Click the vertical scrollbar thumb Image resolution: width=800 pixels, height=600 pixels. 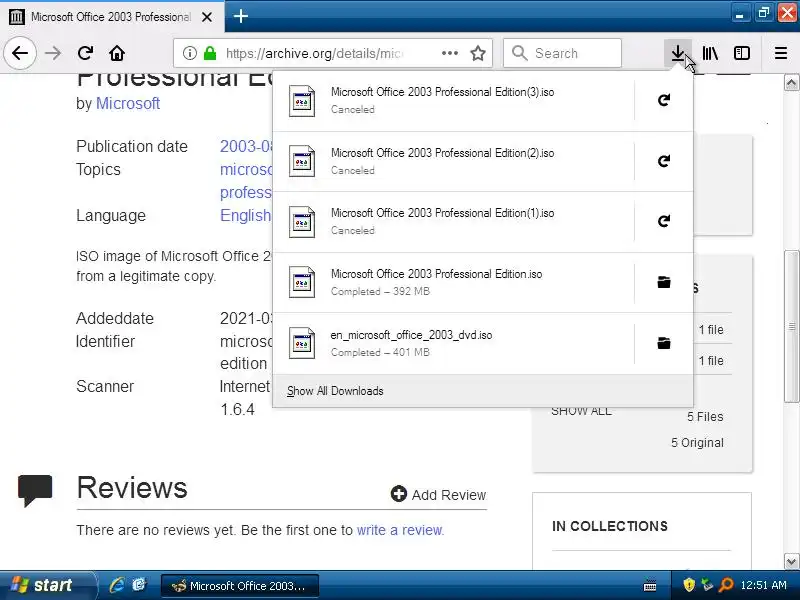[x=791, y=327]
